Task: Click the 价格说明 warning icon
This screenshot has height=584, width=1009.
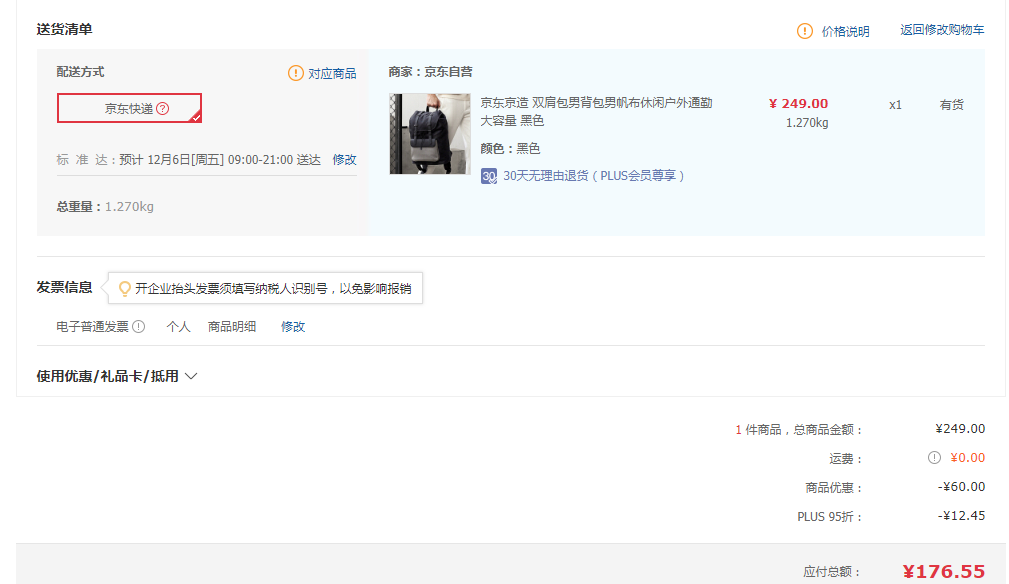Action: (804, 31)
